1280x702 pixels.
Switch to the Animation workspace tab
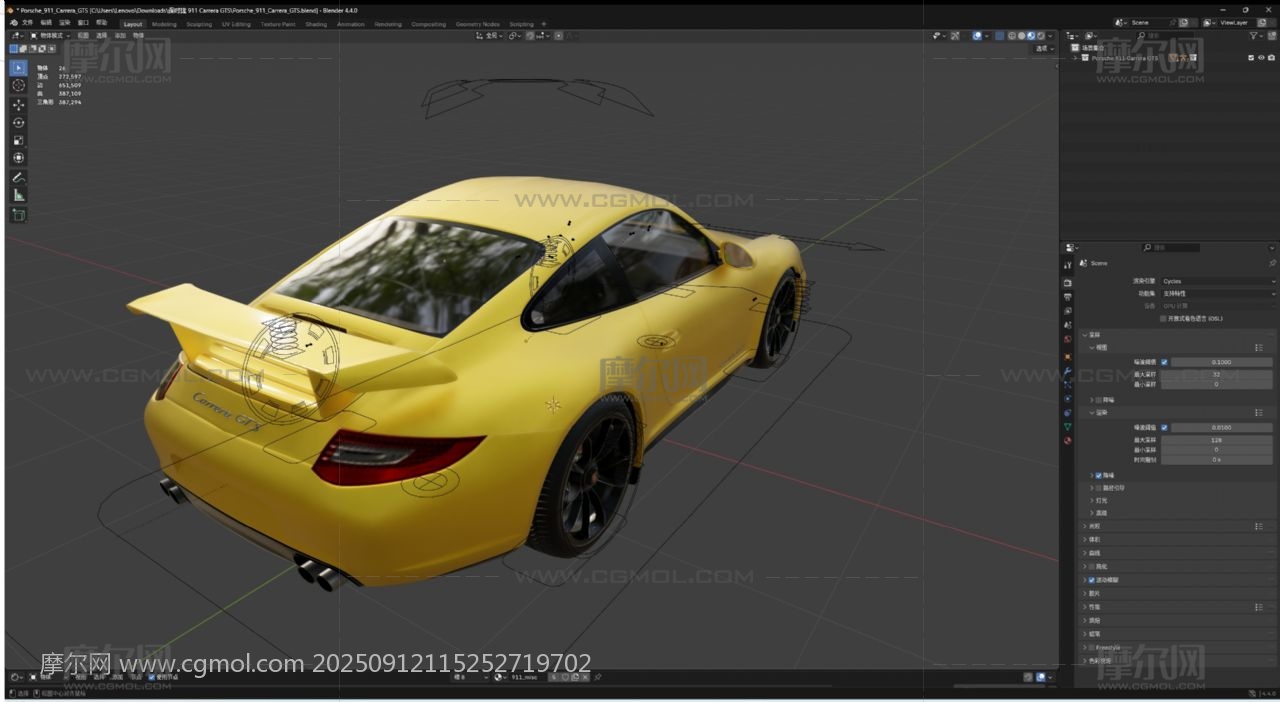coord(351,24)
